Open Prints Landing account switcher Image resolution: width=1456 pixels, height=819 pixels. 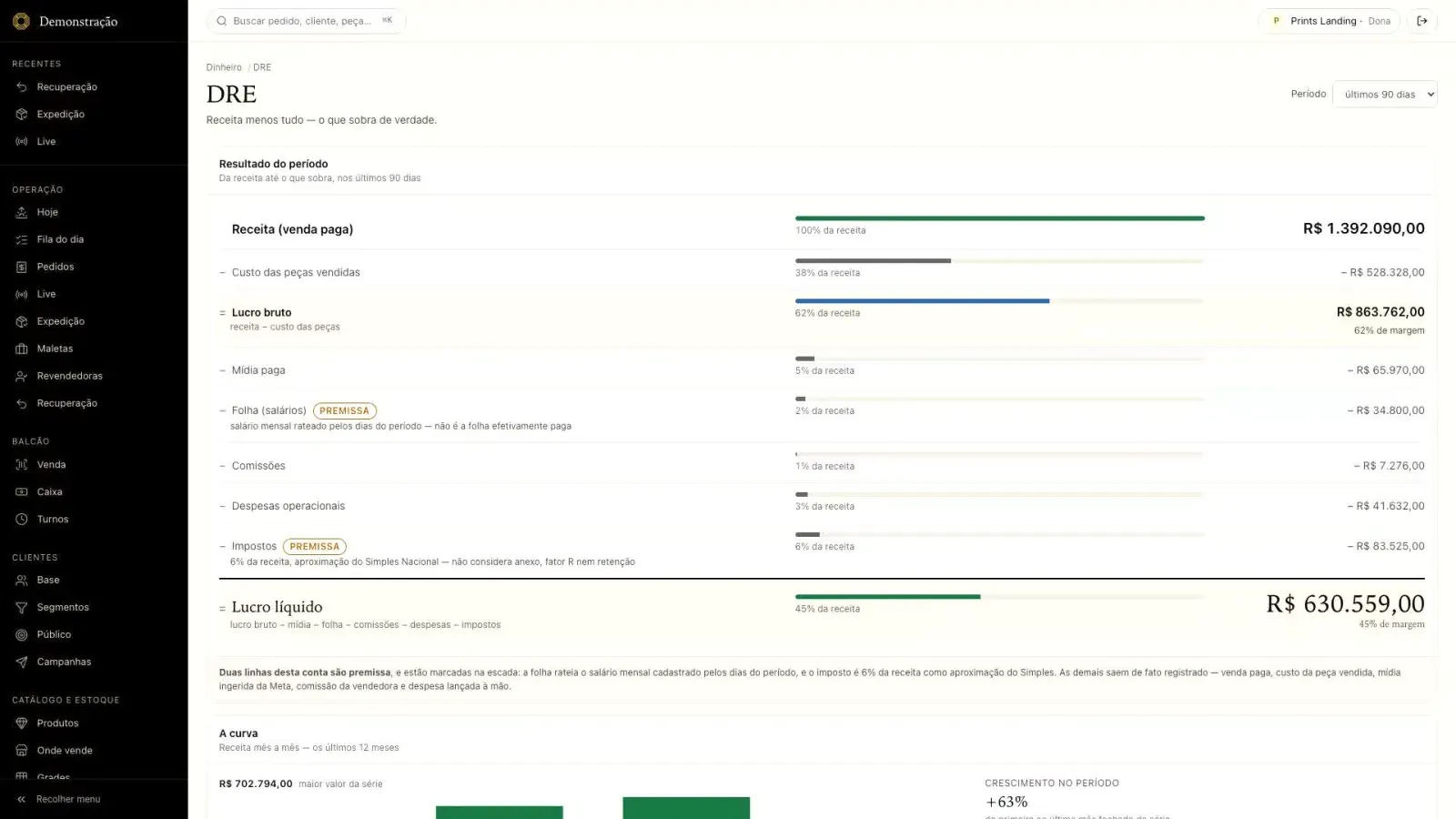click(x=1330, y=21)
